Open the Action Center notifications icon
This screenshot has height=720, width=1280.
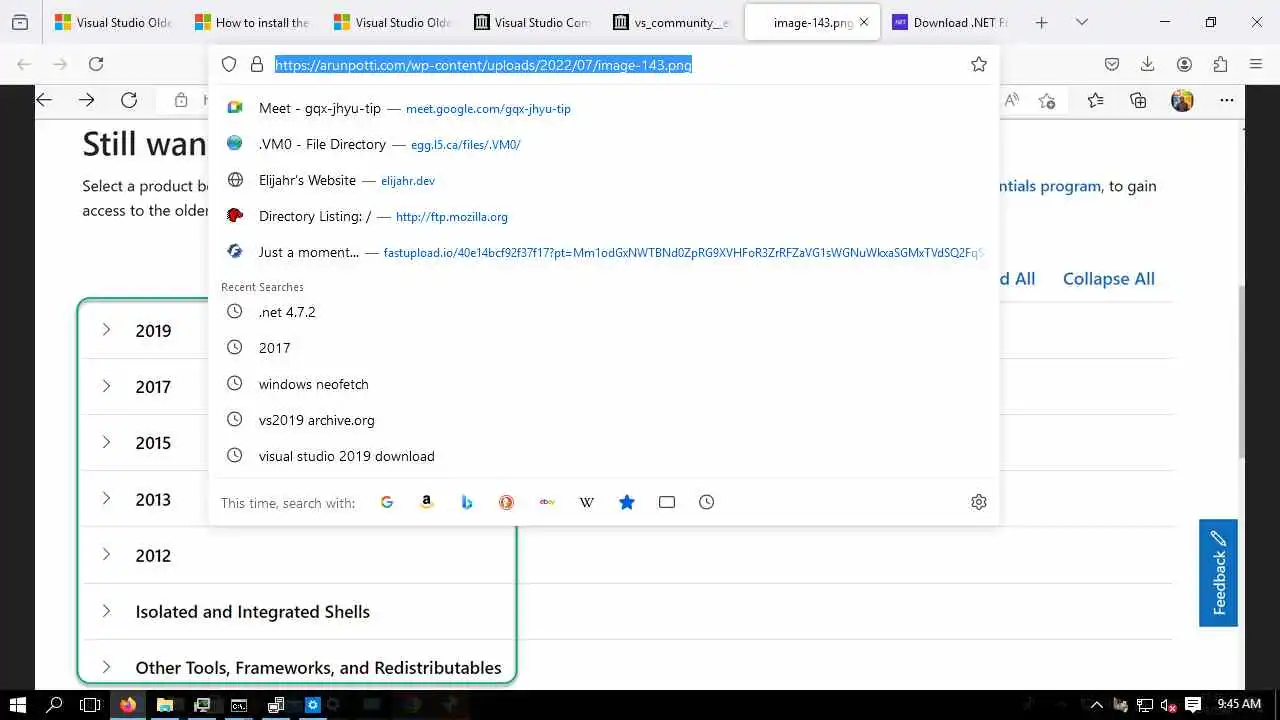point(1192,705)
